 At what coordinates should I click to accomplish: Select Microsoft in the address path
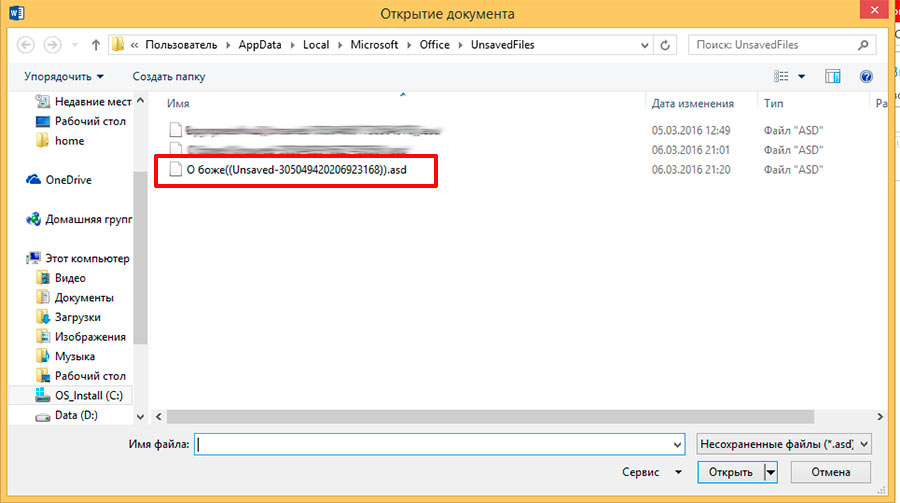[374, 45]
